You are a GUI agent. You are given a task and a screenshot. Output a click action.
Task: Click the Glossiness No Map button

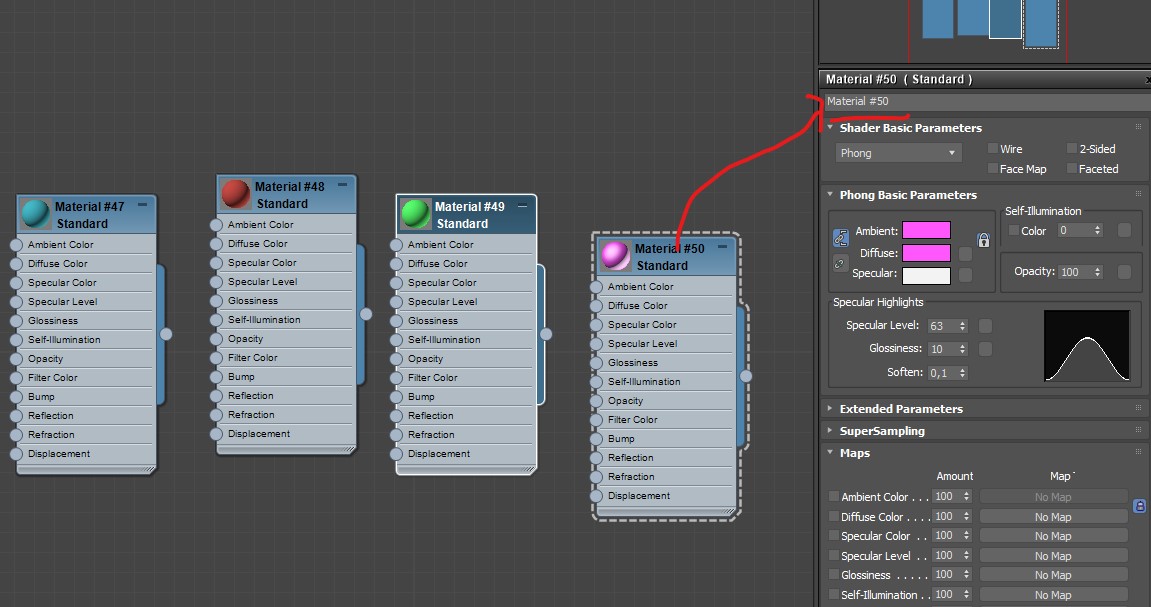tap(1053, 575)
